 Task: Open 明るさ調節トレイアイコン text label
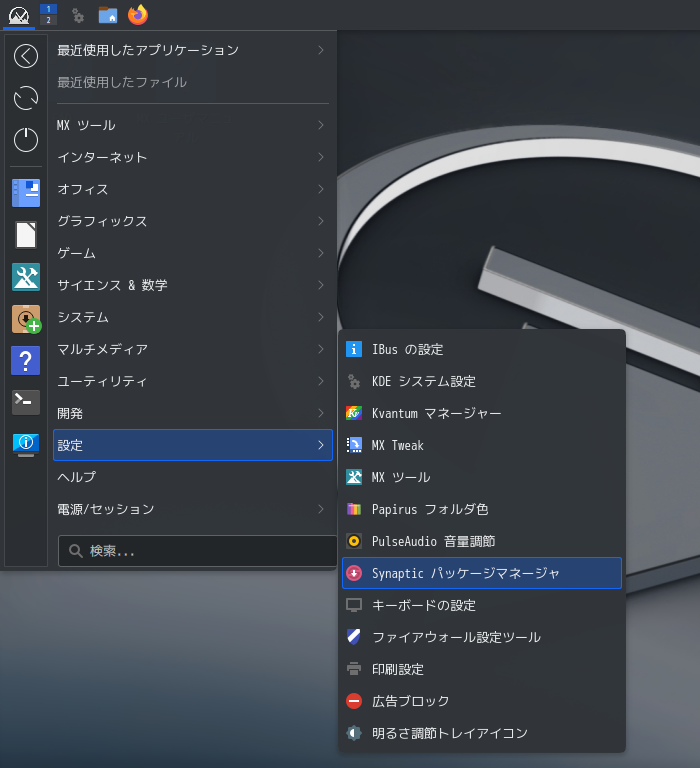tap(450, 733)
